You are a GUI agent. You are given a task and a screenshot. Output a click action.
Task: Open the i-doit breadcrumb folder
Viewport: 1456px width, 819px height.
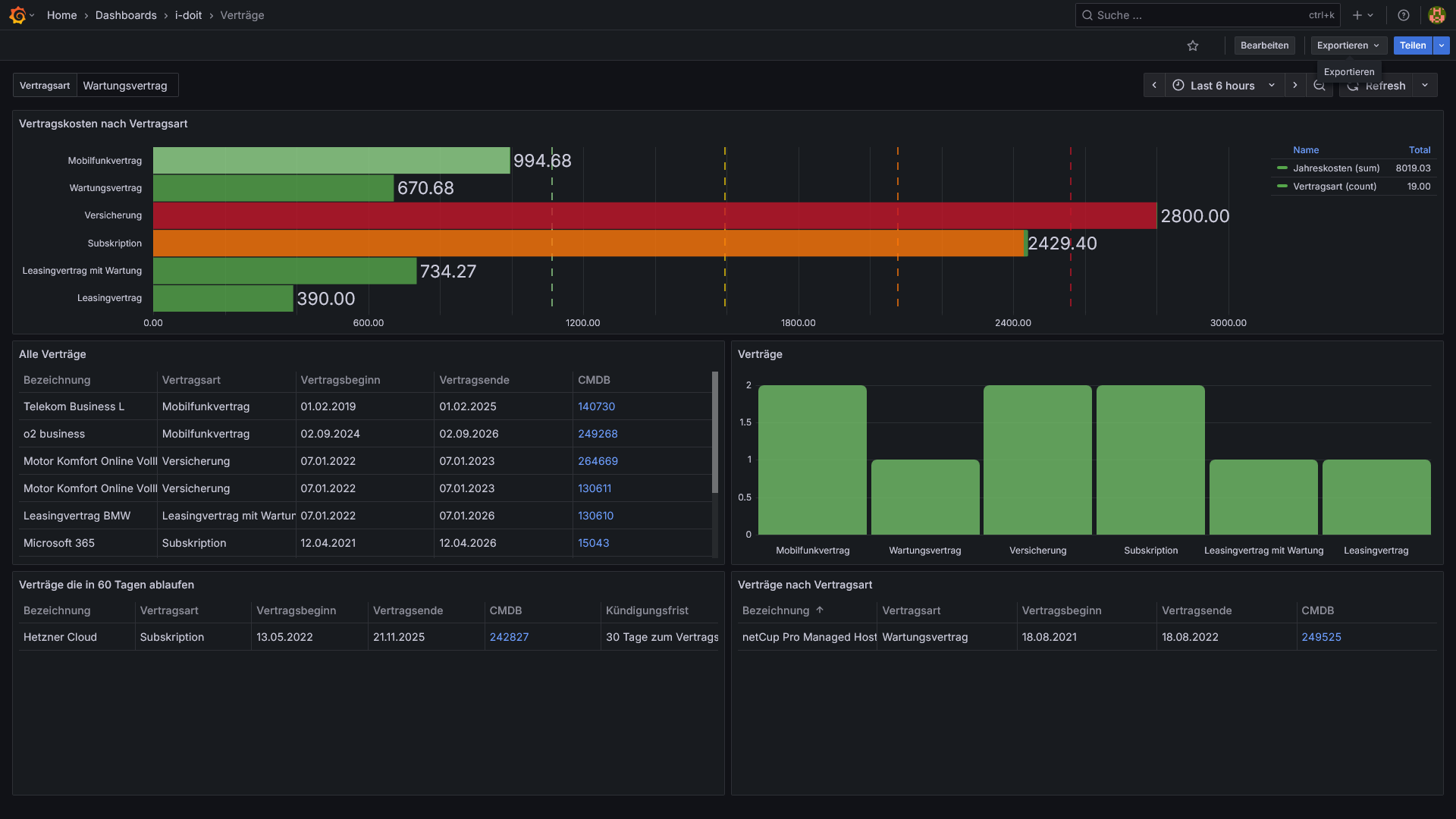tap(188, 15)
